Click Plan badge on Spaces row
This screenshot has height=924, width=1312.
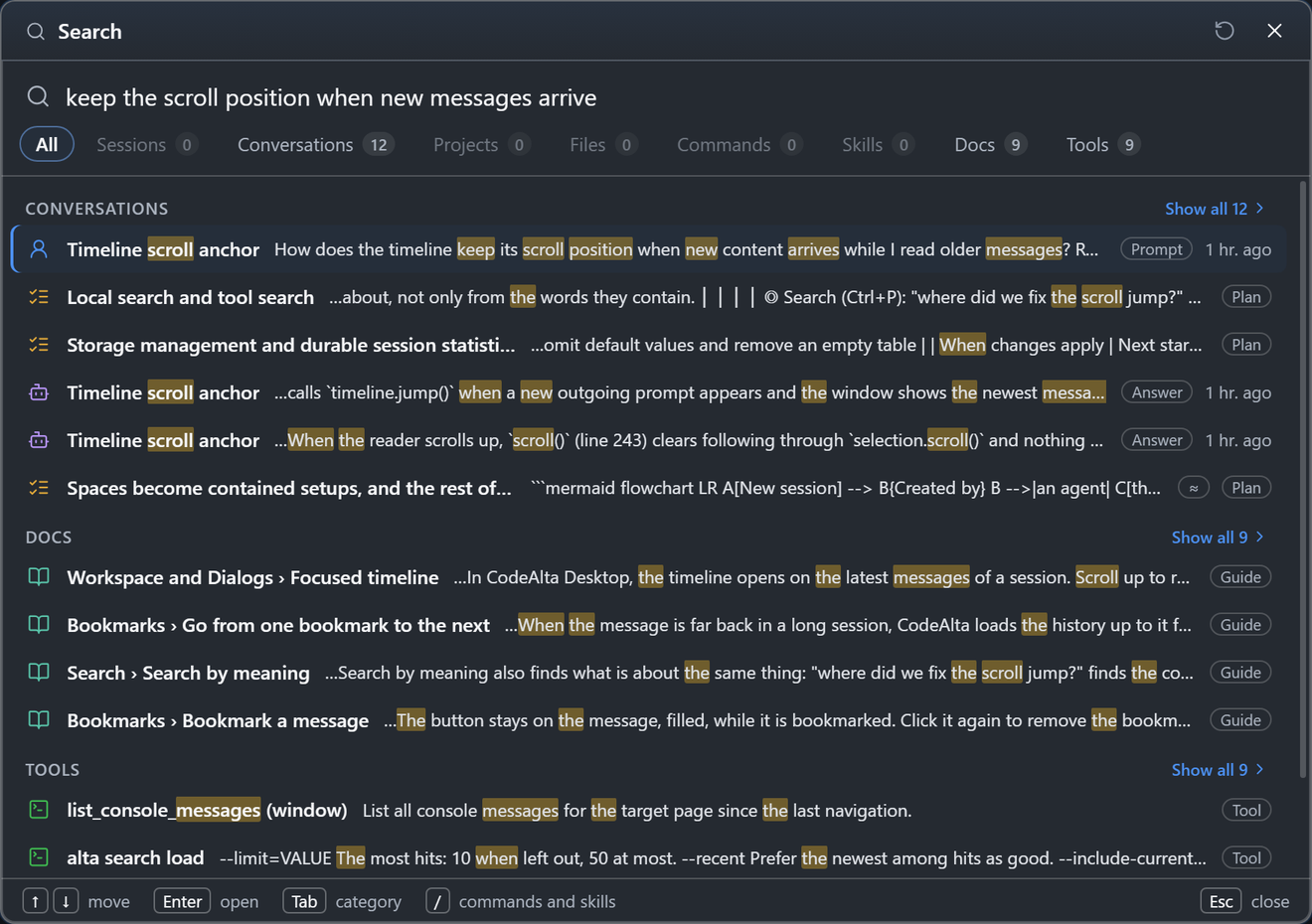click(x=1246, y=488)
